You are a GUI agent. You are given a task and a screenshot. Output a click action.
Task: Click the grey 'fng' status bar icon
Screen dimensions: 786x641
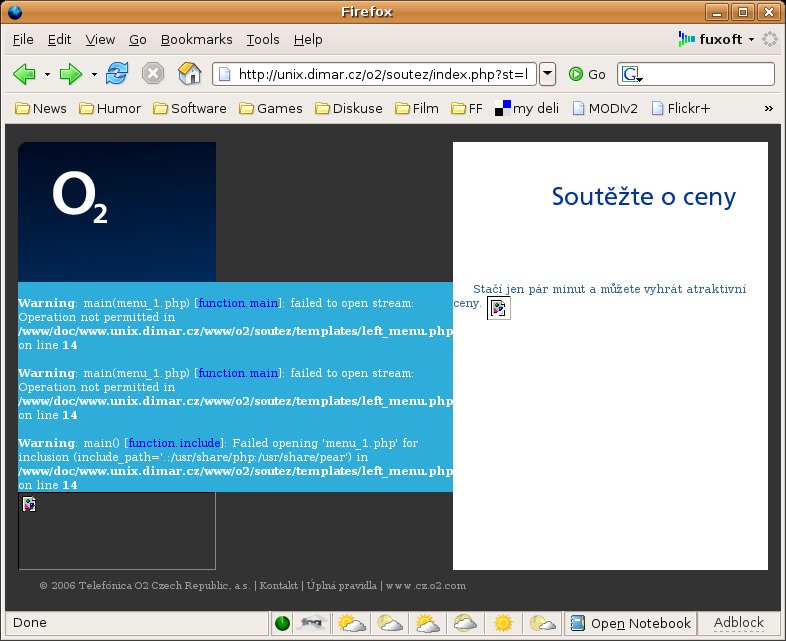click(x=311, y=623)
